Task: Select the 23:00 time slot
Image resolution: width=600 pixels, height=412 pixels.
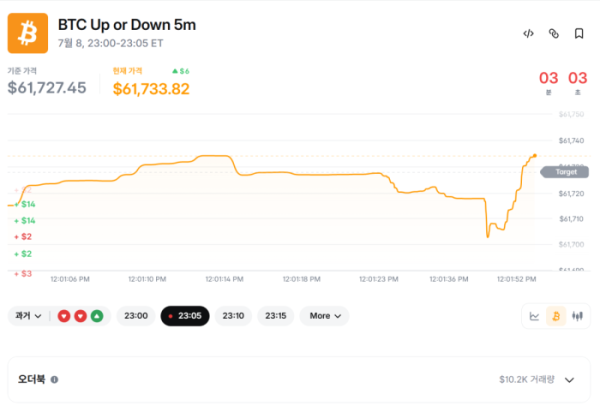Action: click(136, 316)
